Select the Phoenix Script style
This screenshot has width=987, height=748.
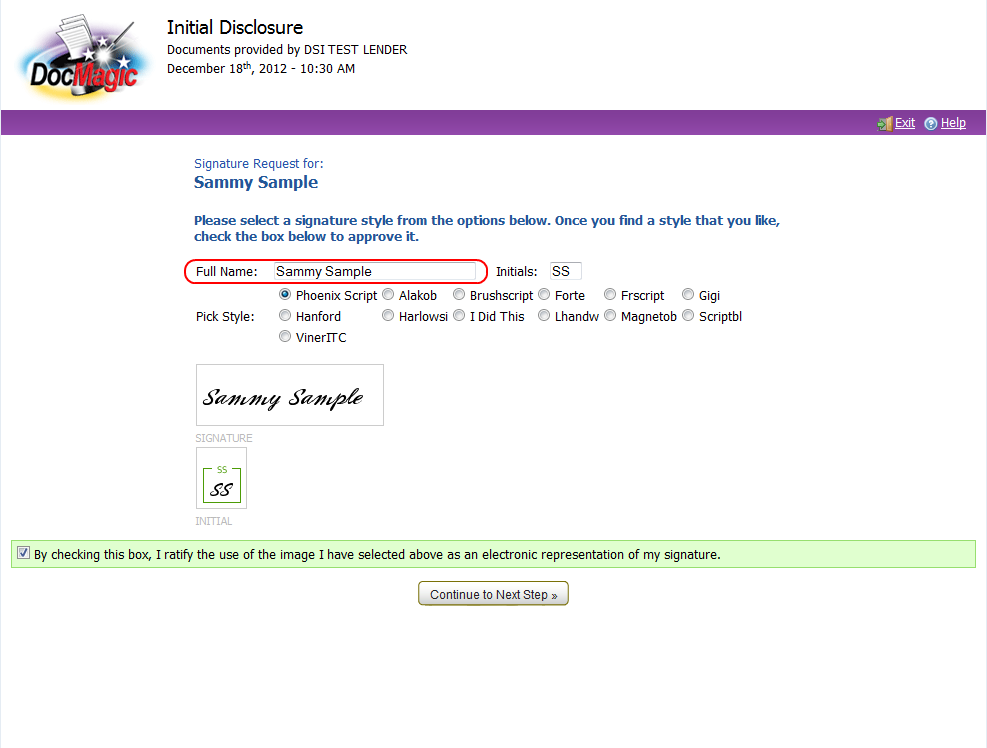(286, 295)
